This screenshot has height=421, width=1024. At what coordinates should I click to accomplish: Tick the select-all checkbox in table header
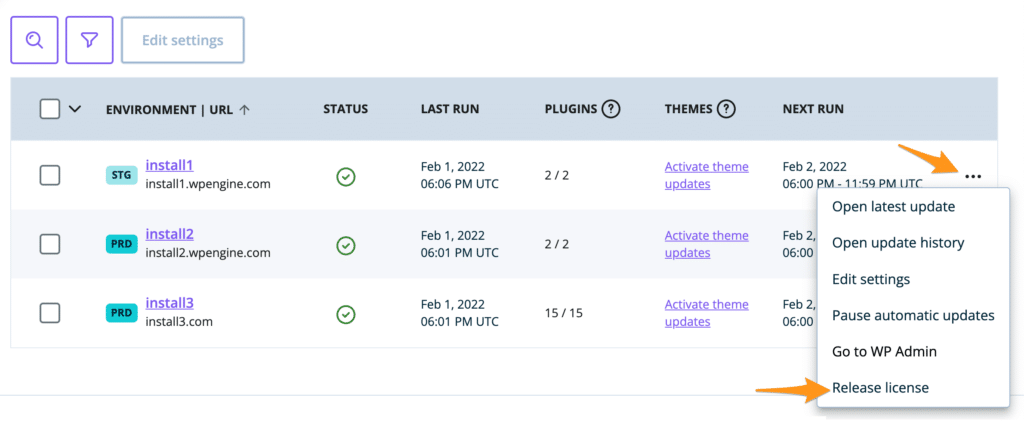click(50, 109)
